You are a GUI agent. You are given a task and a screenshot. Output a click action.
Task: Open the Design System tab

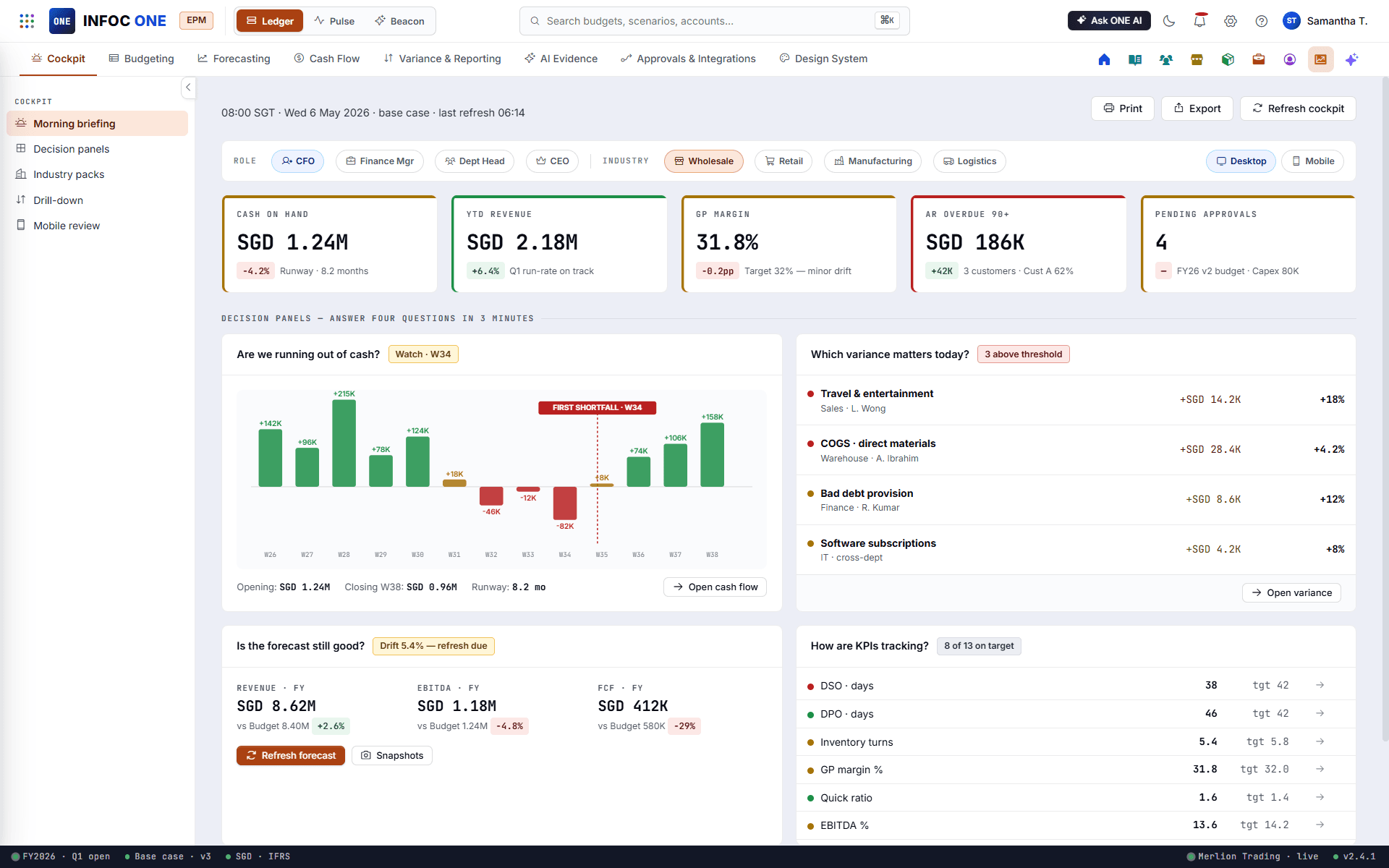(x=823, y=59)
